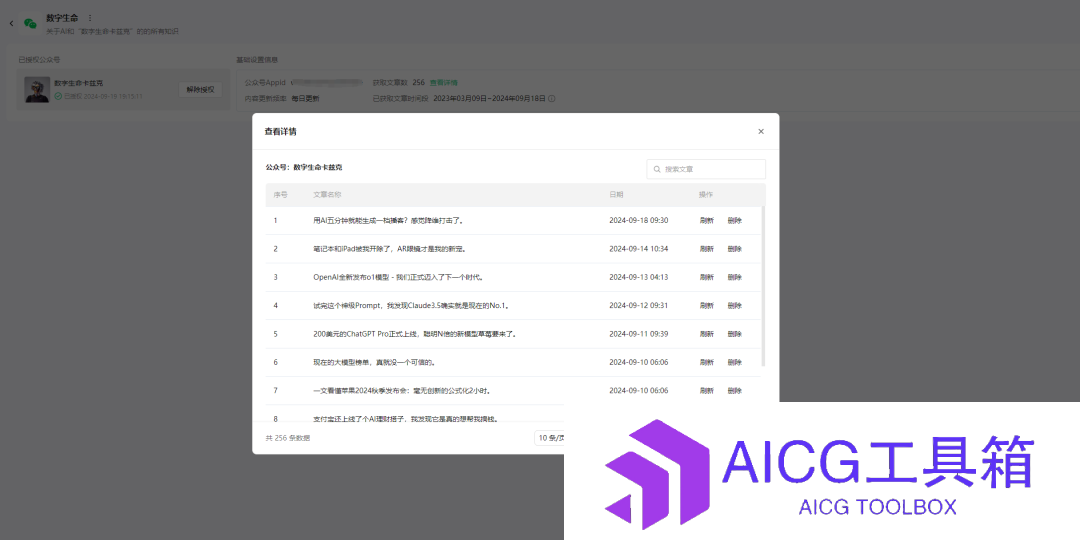Click the date 2024-09-12 09:31
The width and height of the screenshot is (1080, 540).
638,305
